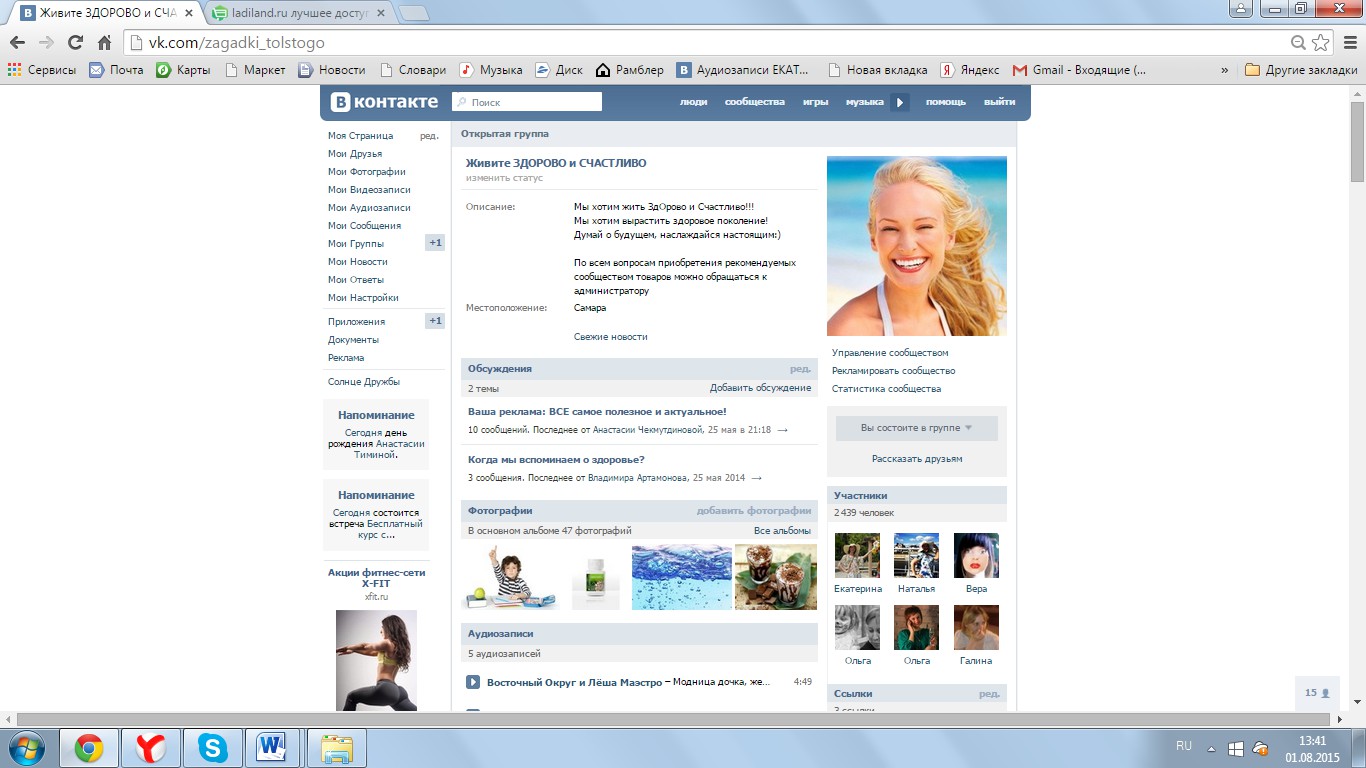This screenshot has width=1366, height=768.
Task: Show hidden tray icons arrow
Action: pos(1212,748)
